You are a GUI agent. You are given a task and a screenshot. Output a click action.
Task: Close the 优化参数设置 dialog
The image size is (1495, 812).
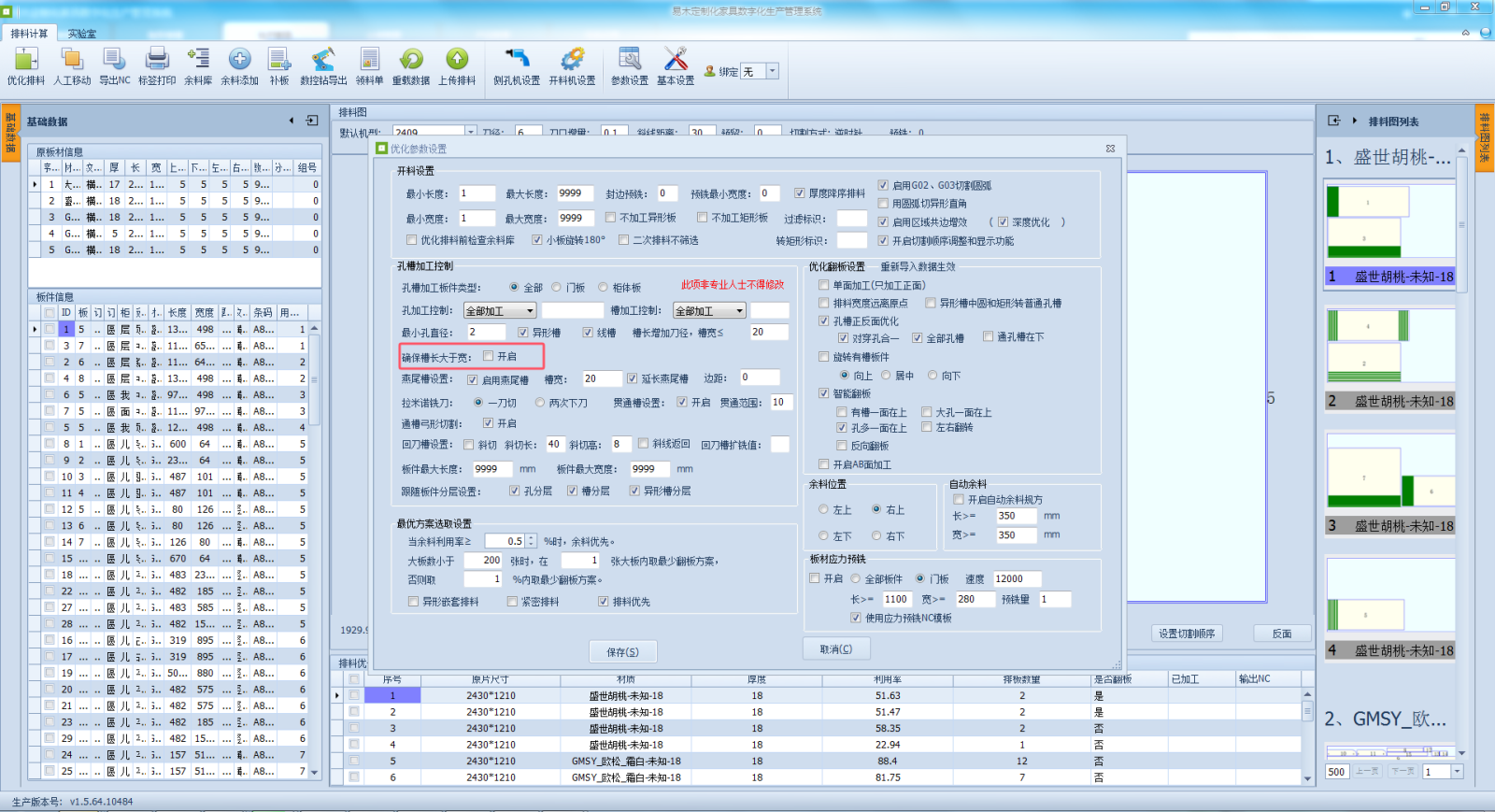click(1110, 149)
